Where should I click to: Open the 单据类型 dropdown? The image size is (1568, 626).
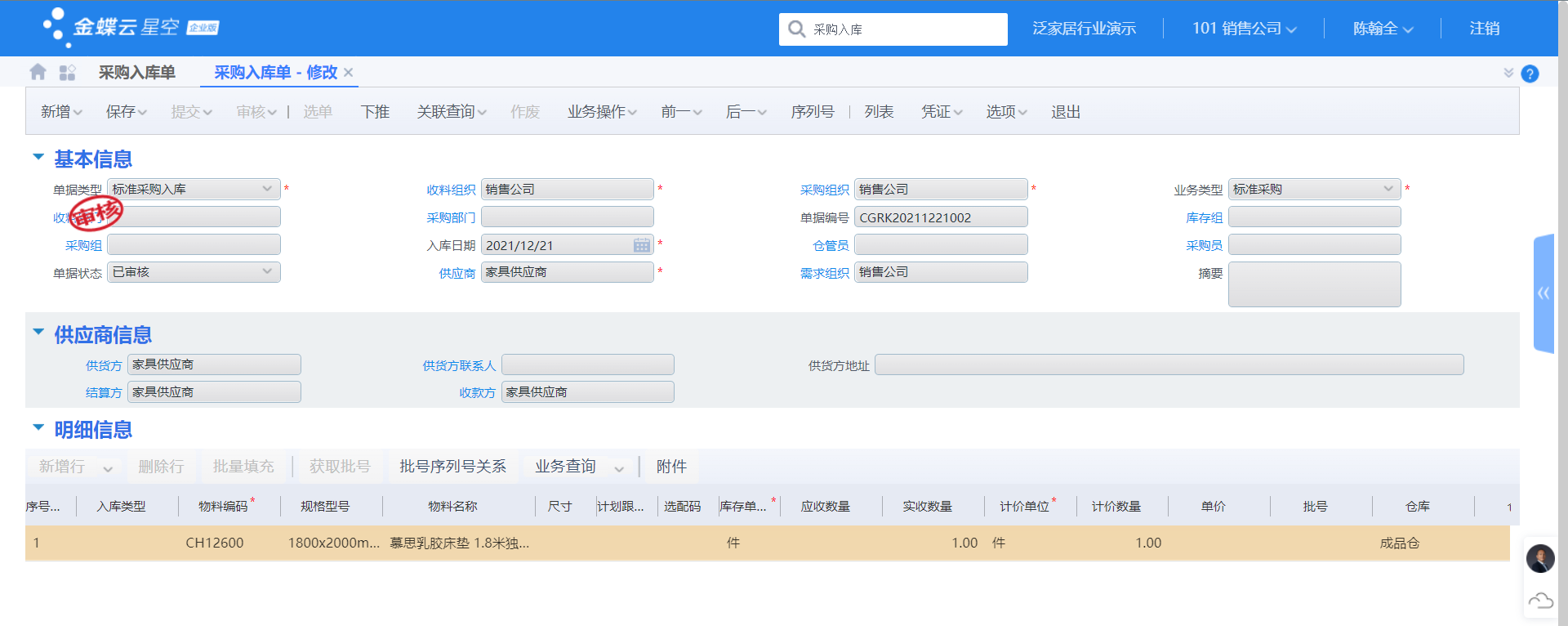(194, 189)
